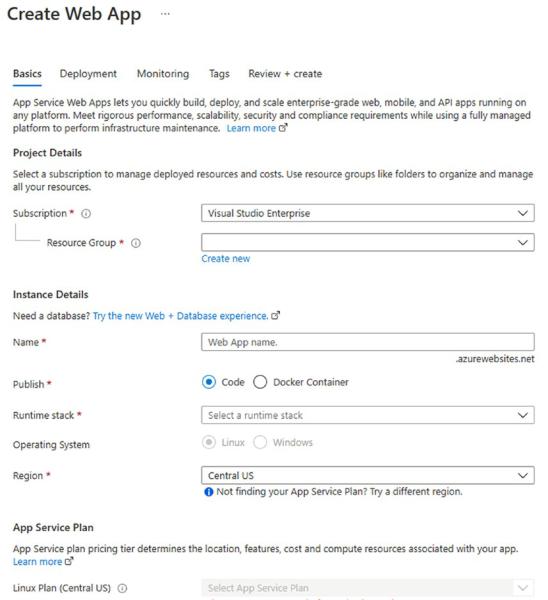Click Create new resource group link
548x600 pixels.
[x=226, y=259]
